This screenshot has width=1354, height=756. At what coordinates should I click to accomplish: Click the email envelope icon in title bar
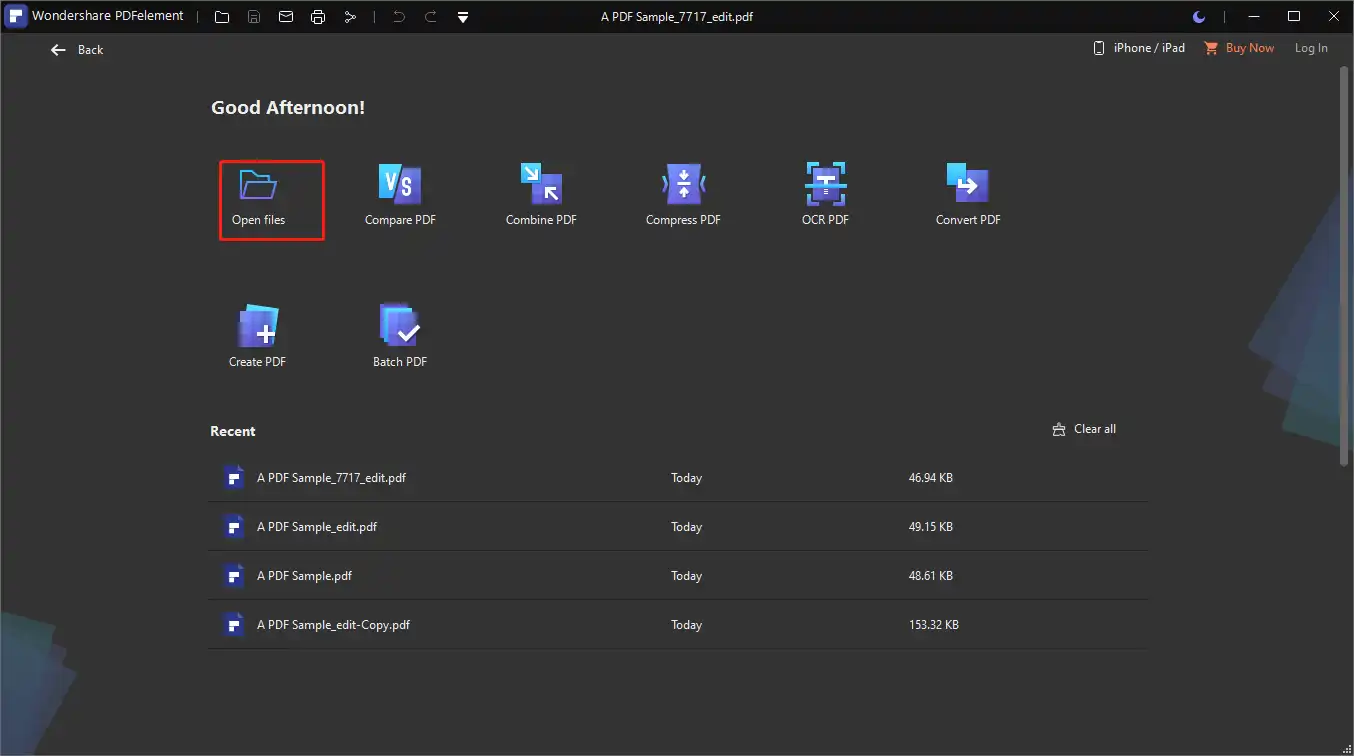(x=286, y=17)
